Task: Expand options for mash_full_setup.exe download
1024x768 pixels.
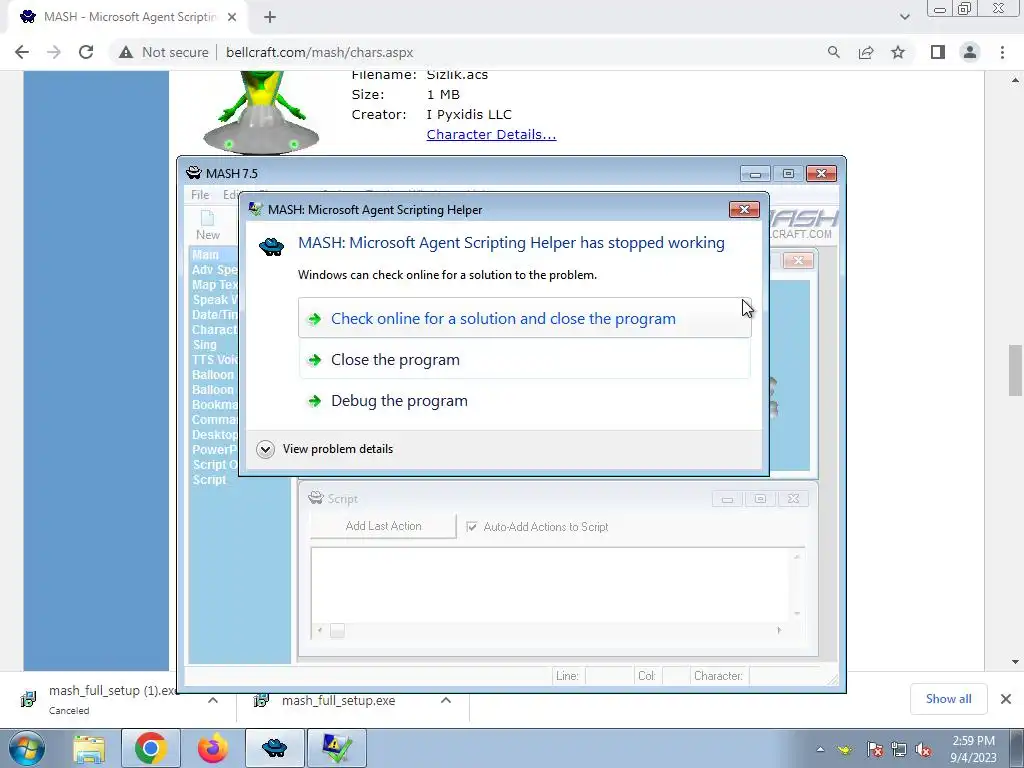Action: pyautogui.click(x=446, y=700)
